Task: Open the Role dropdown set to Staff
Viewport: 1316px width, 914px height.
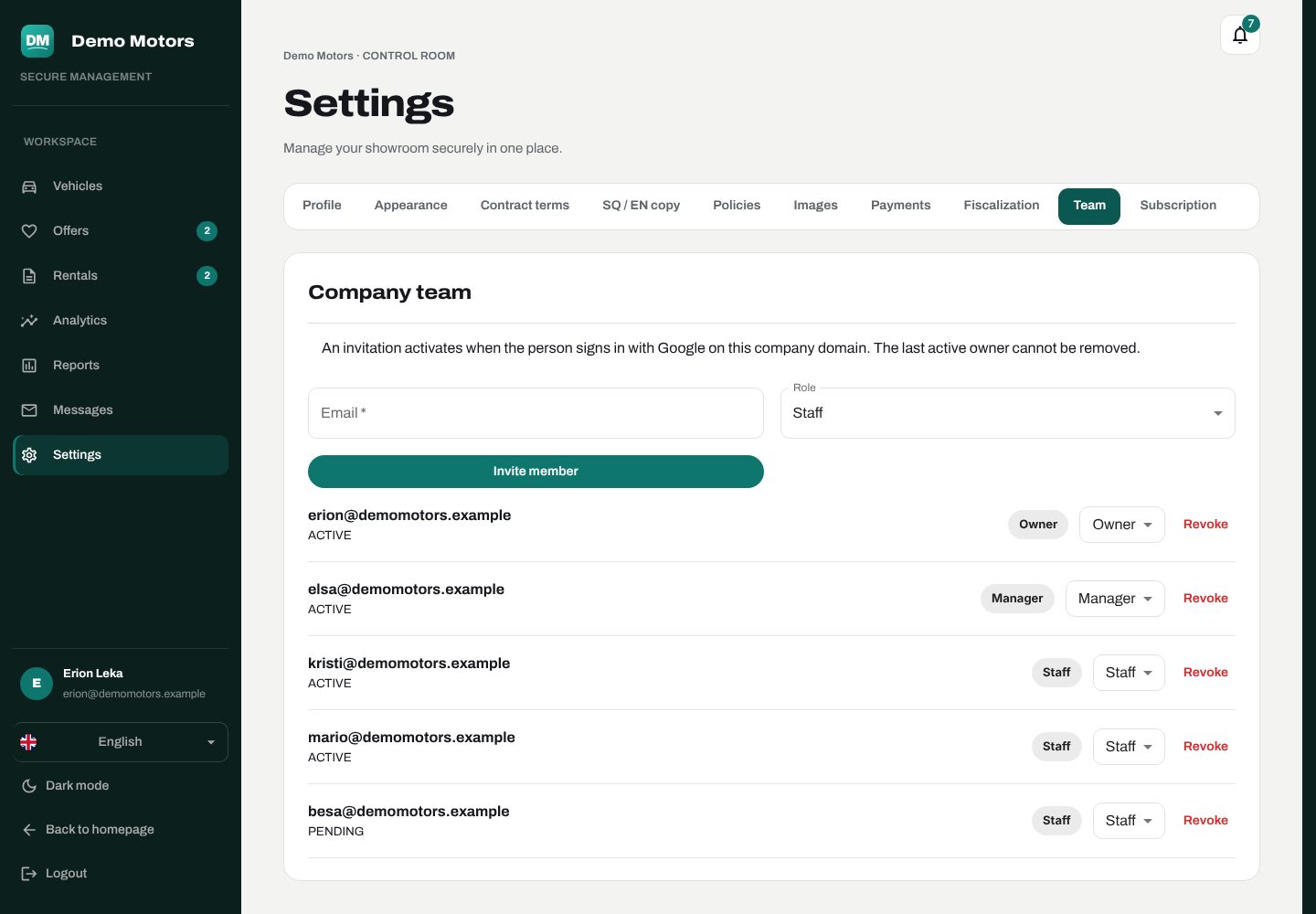Action: [x=1007, y=413]
